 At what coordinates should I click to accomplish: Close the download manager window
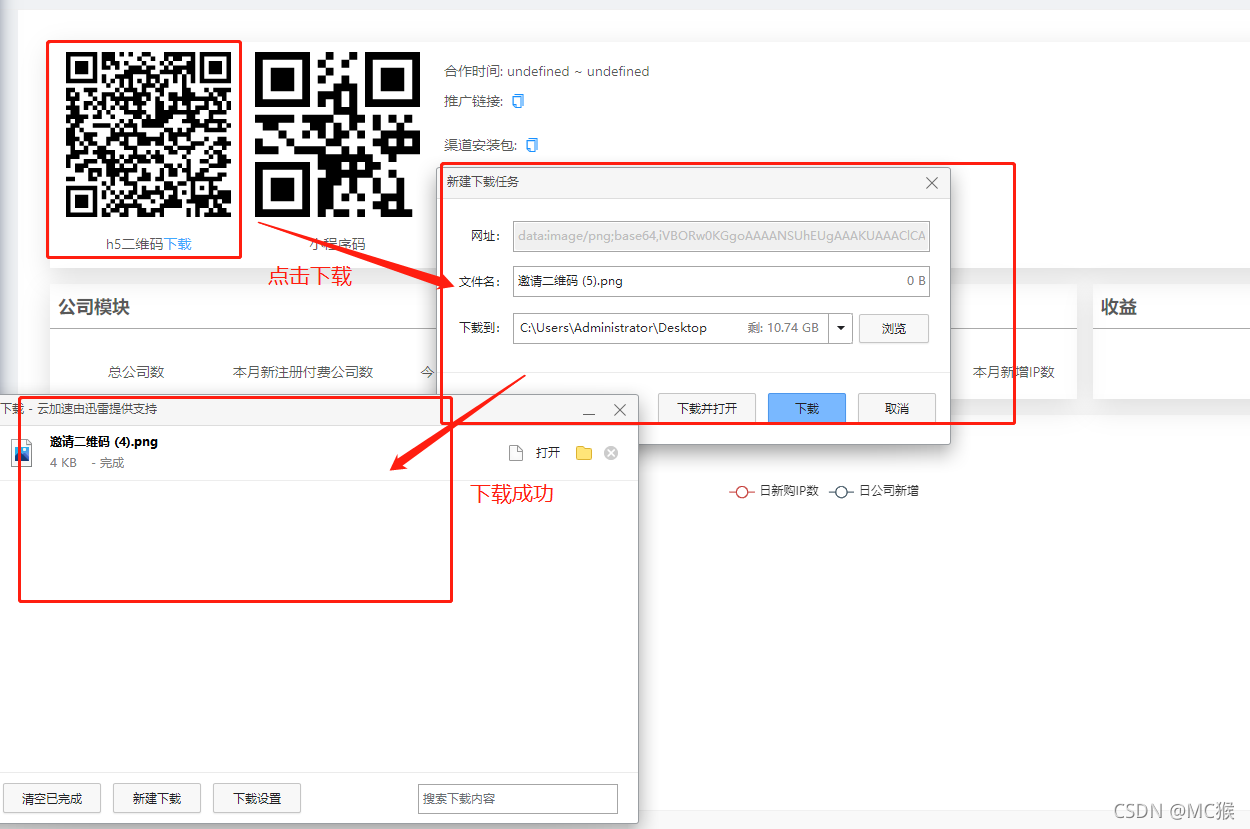point(620,410)
